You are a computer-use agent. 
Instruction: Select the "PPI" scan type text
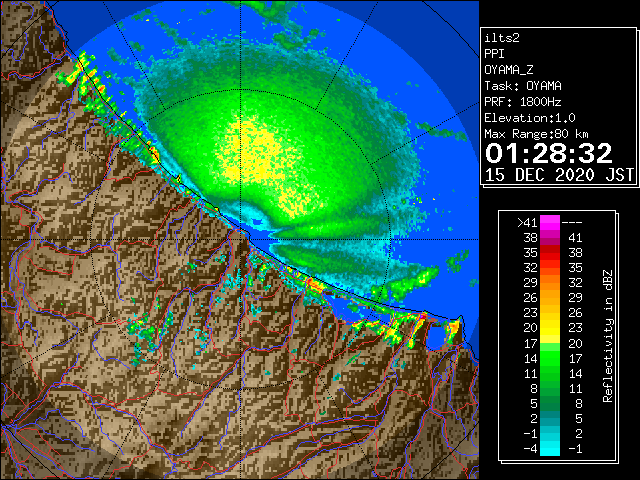(x=494, y=54)
